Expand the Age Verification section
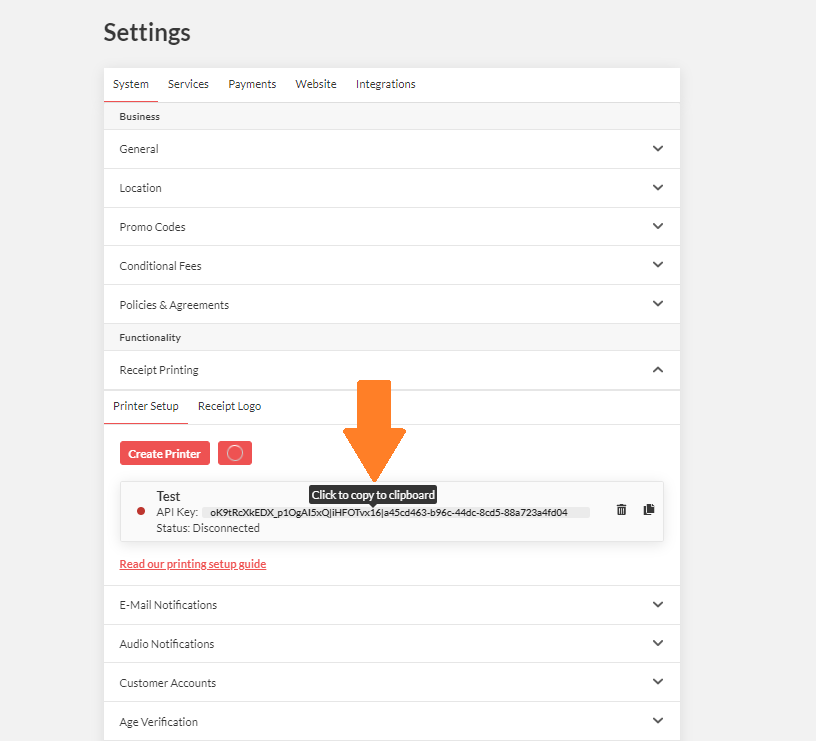Image resolution: width=816 pixels, height=741 pixels. click(391, 722)
